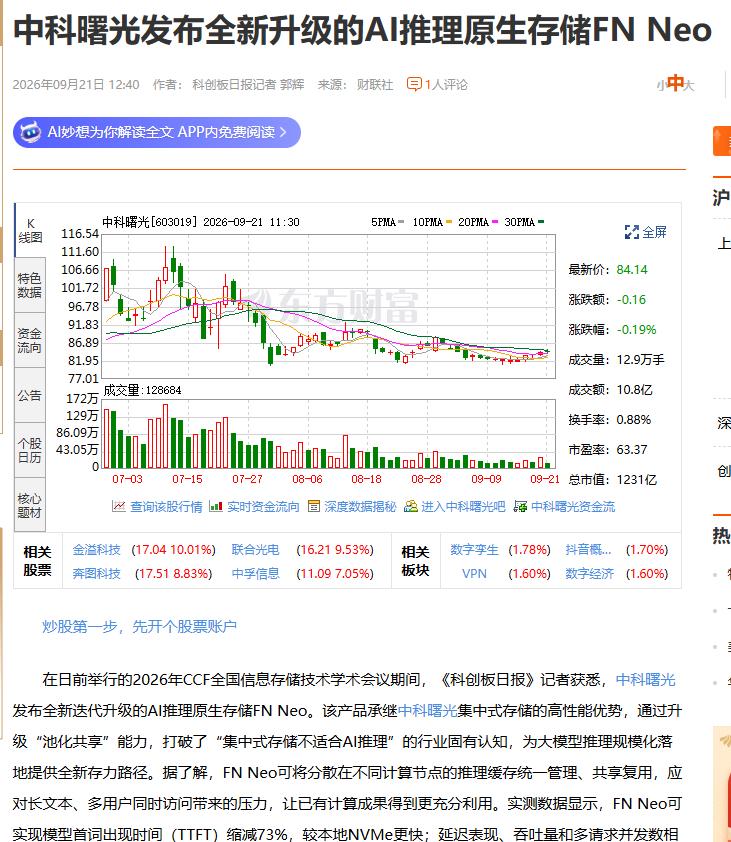Open related stock 联合光电
Image resolution: width=731 pixels, height=842 pixels.
[x=256, y=549]
